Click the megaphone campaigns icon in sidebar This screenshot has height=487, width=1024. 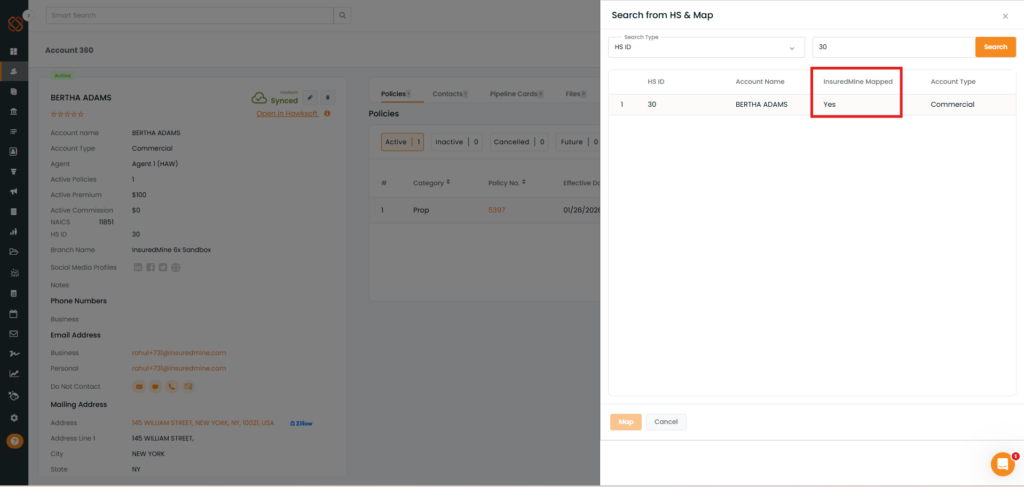[14, 191]
